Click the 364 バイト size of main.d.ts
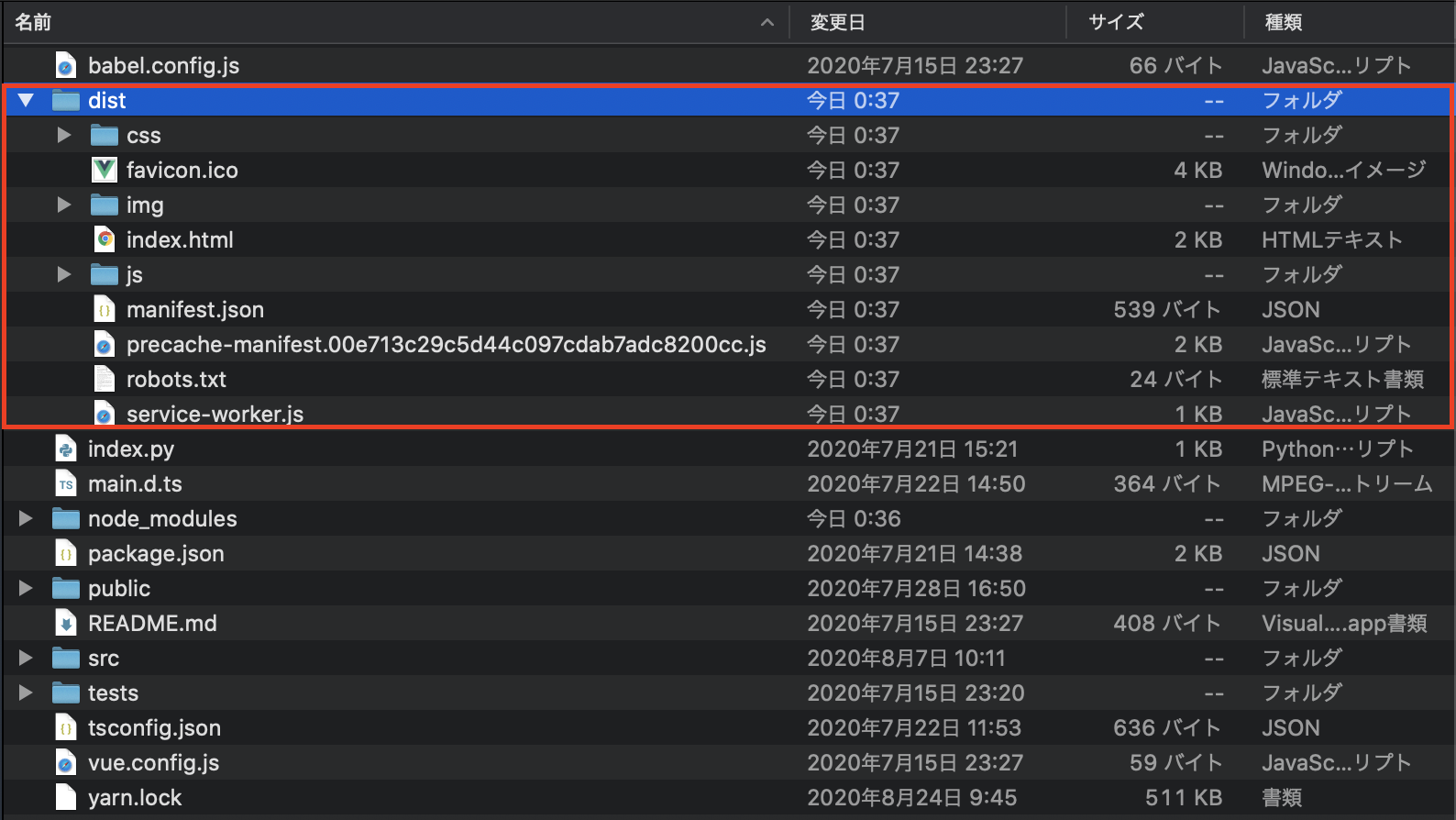1456x820 pixels. pos(1168,483)
